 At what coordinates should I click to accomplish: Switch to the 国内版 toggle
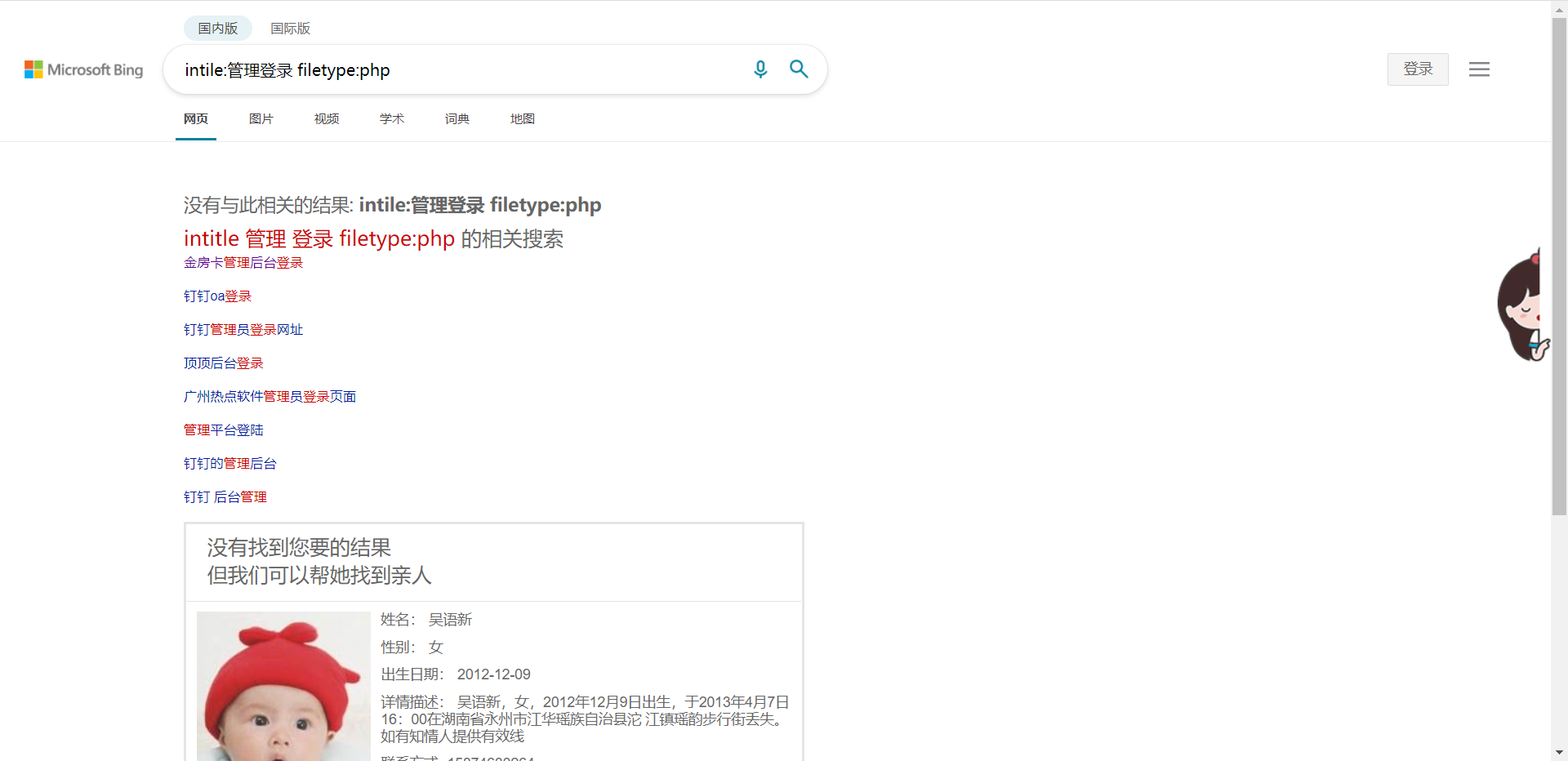click(217, 29)
